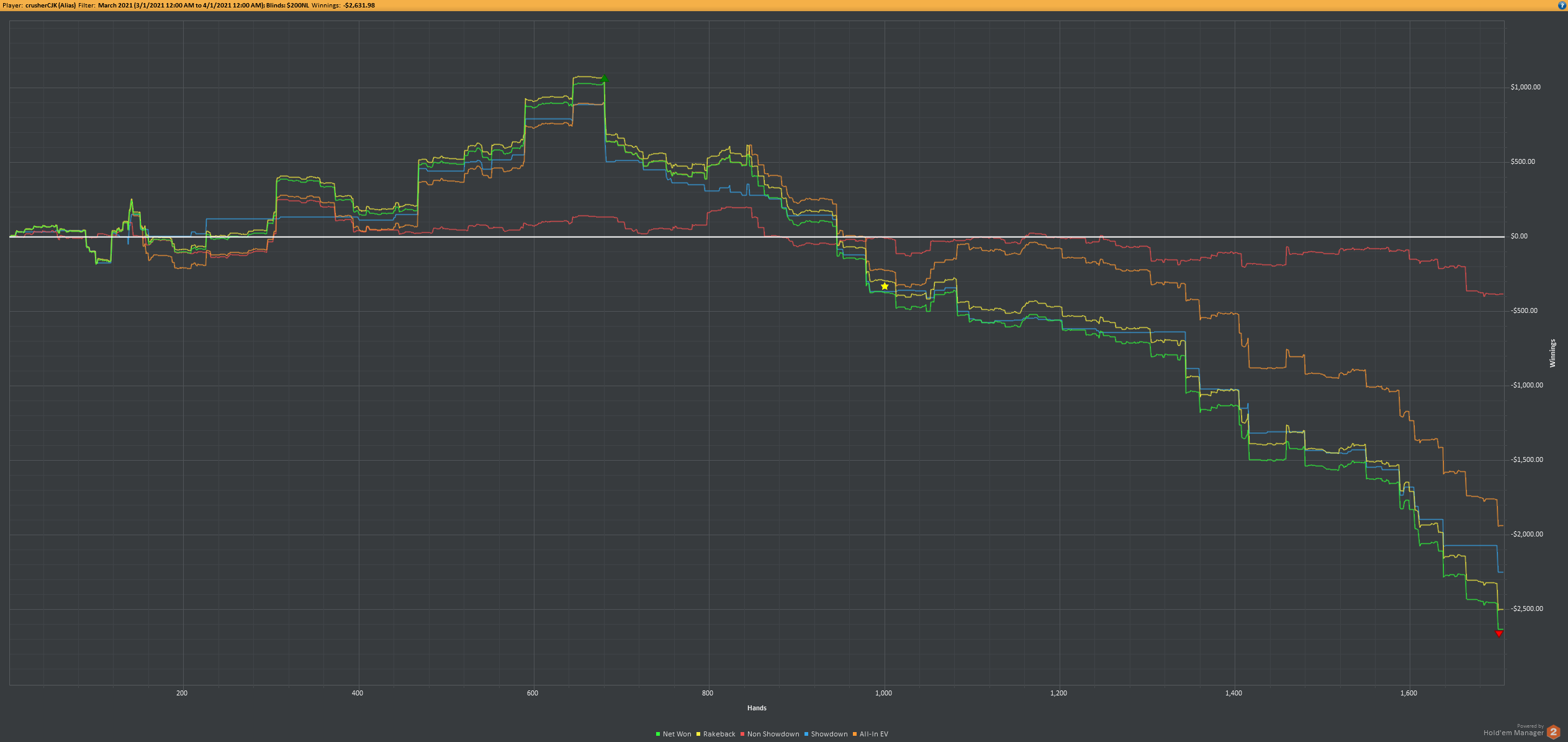Click the Hold'em Manager 2 logo

point(1553,732)
